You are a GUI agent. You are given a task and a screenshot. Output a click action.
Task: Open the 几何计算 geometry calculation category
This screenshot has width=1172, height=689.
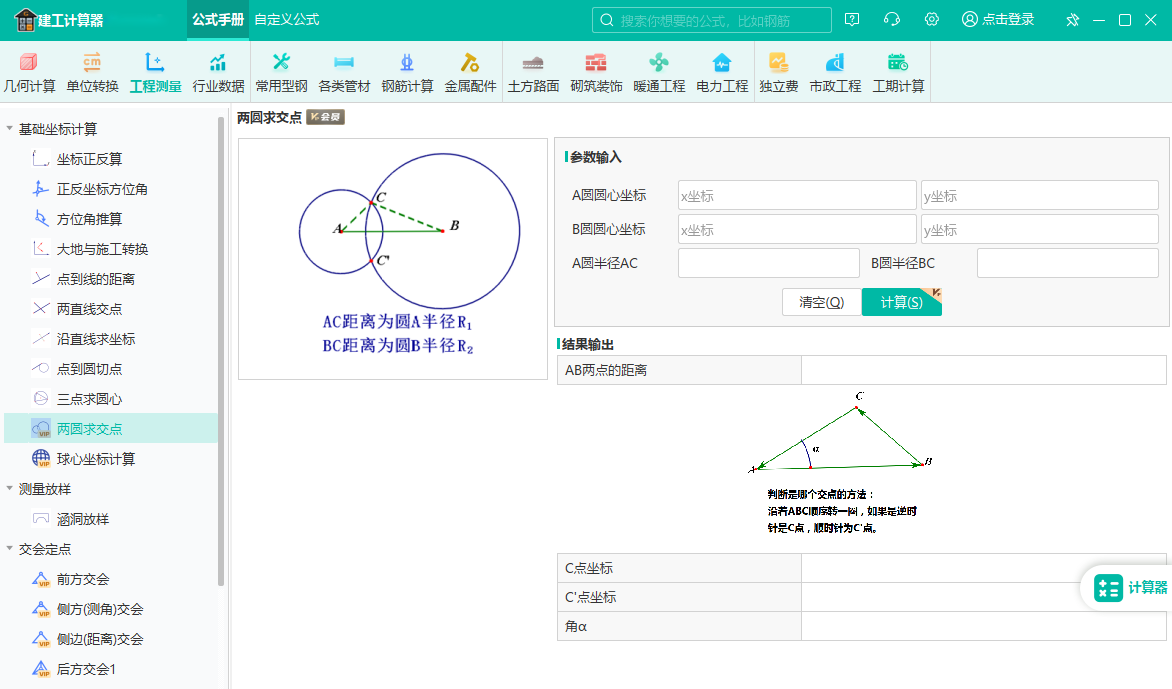(x=29, y=72)
